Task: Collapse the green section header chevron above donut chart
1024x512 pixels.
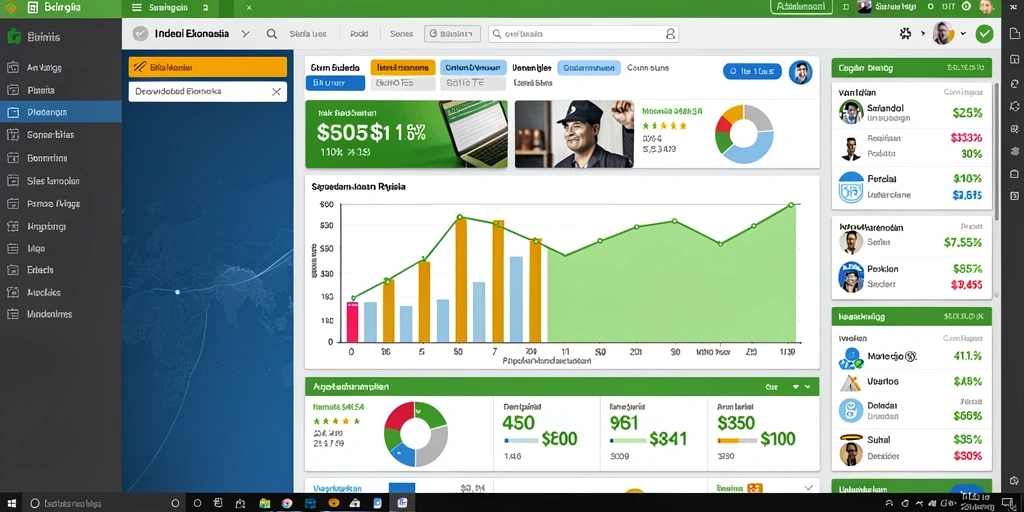Action: click(808, 387)
